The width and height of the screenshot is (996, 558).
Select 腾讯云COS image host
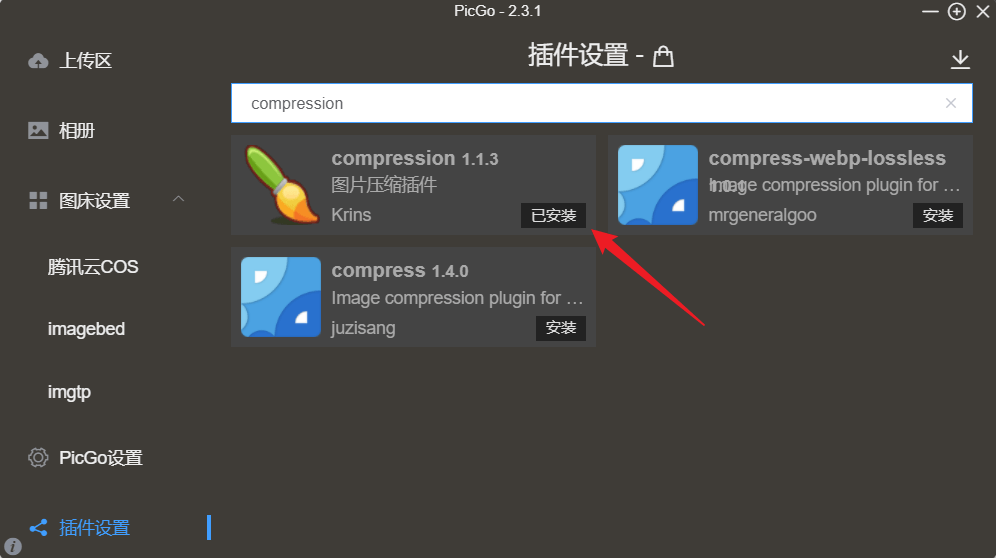tap(93, 267)
